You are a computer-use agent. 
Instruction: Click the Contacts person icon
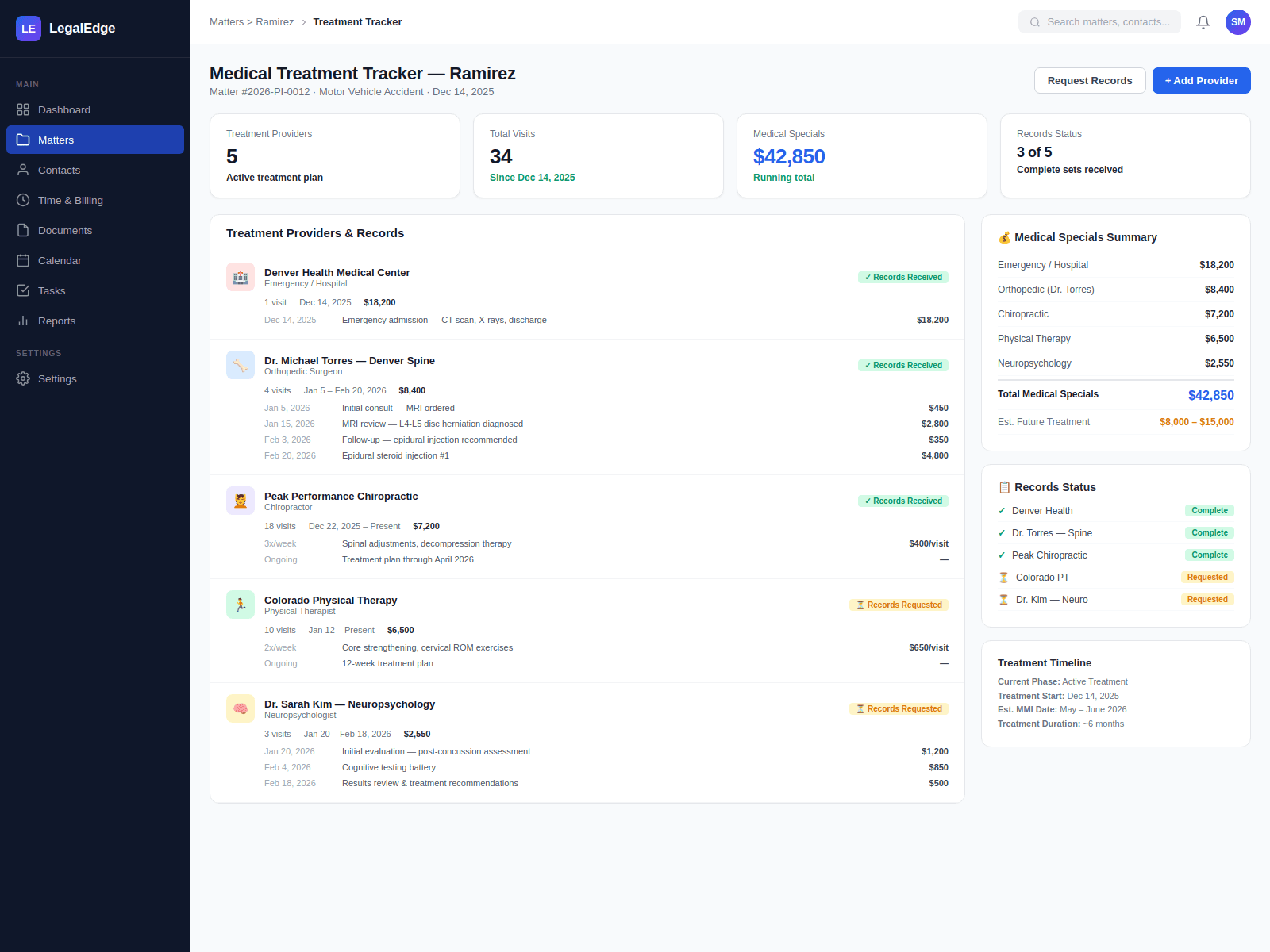click(23, 170)
